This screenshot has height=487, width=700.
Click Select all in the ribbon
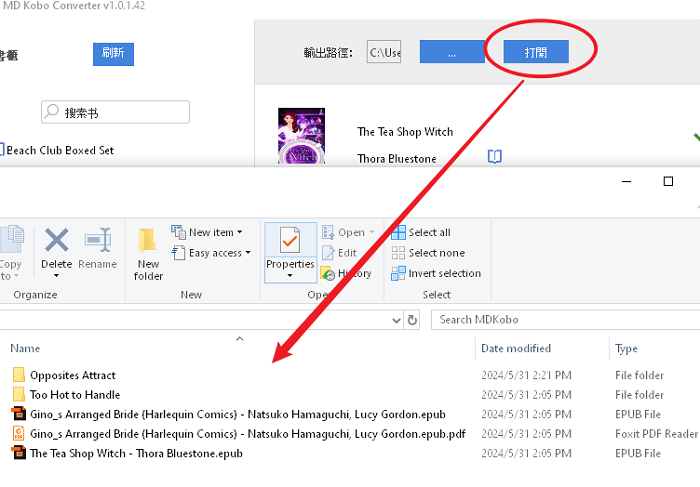421,232
